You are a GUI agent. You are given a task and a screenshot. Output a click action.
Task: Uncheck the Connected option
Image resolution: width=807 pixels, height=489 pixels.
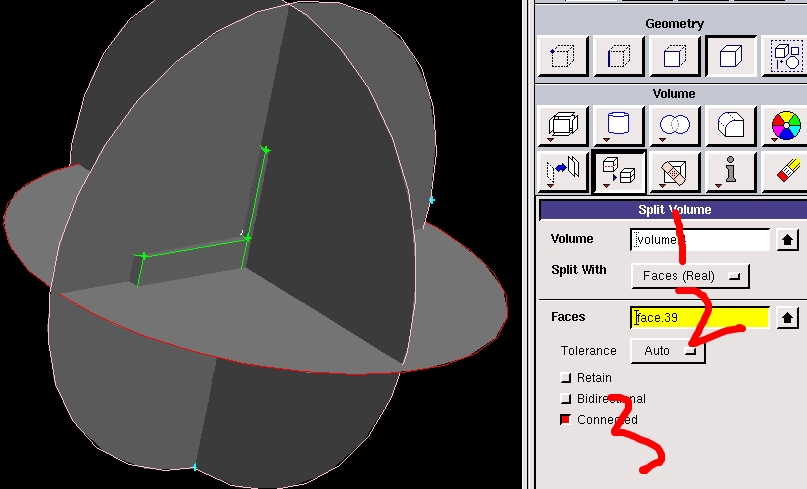coord(566,420)
